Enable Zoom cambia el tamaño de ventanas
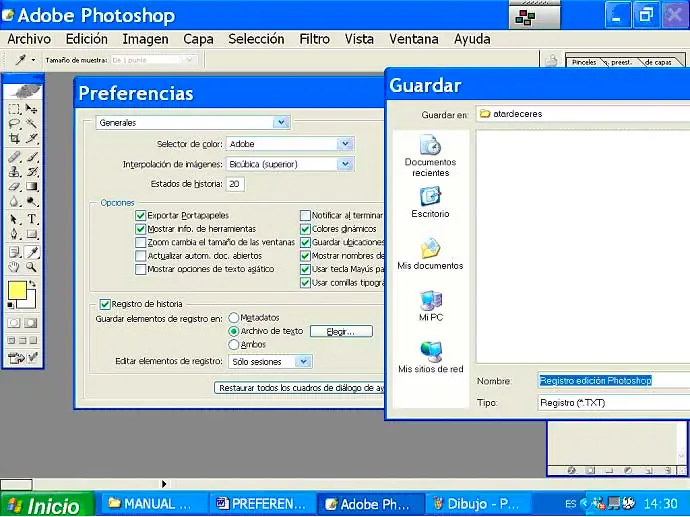The height and width of the screenshot is (517, 690). tap(140, 242)
